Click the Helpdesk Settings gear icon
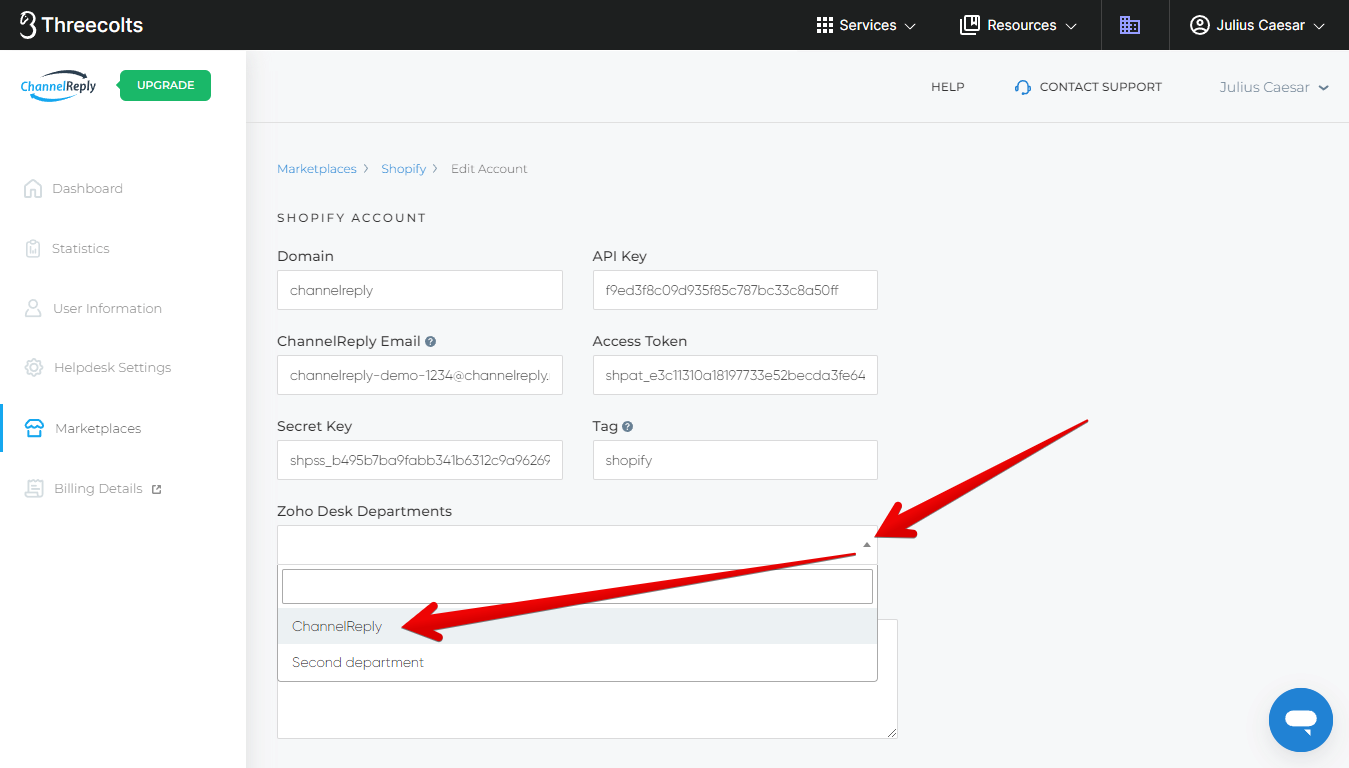This screenshot has width=1349, height=768. [x=34, y=367]
